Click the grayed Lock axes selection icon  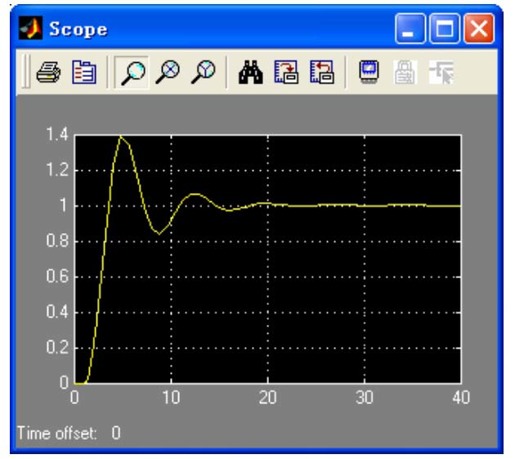point(405,72)
